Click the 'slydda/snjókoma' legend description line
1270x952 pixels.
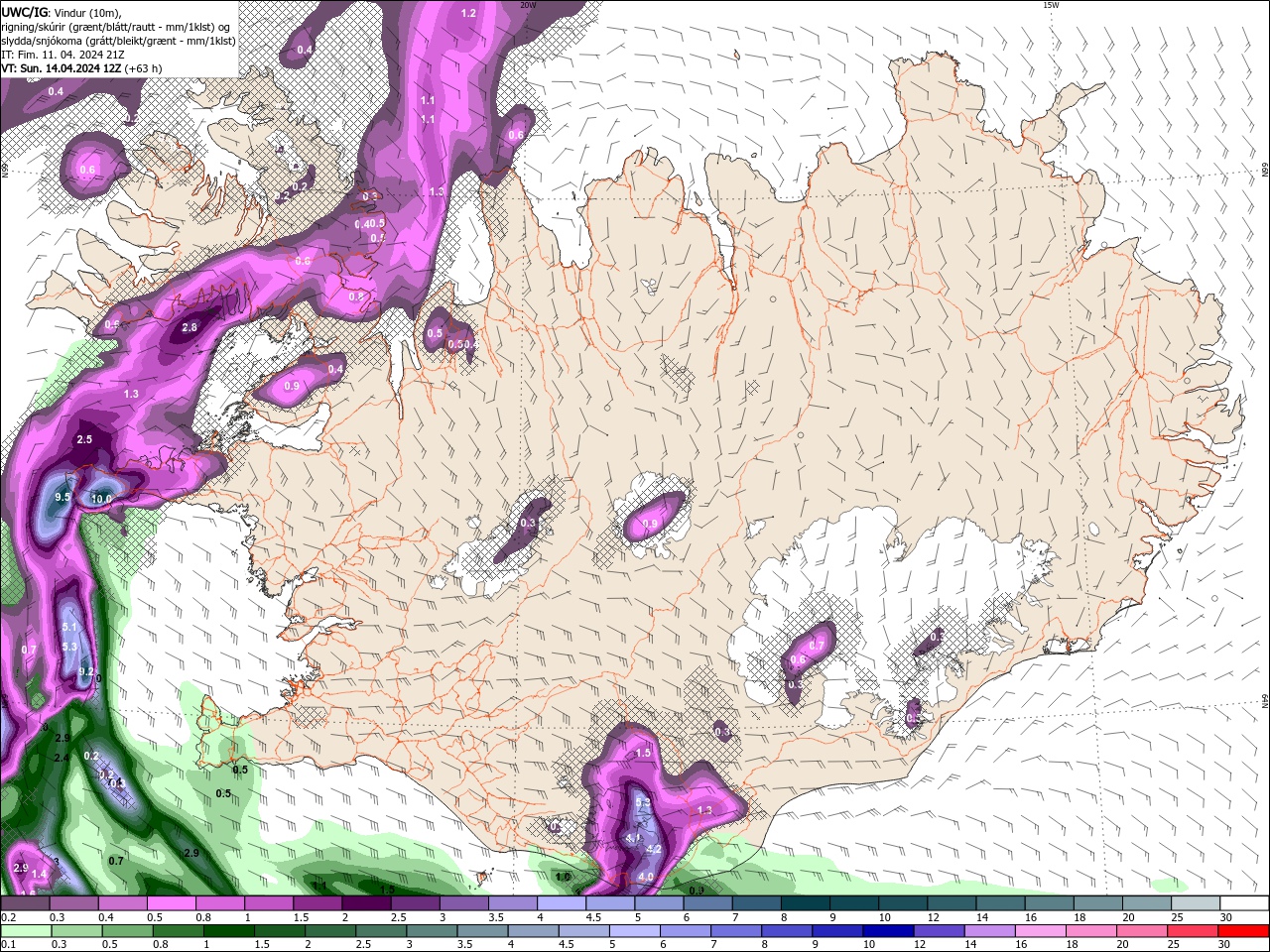(x=118, y=41)
